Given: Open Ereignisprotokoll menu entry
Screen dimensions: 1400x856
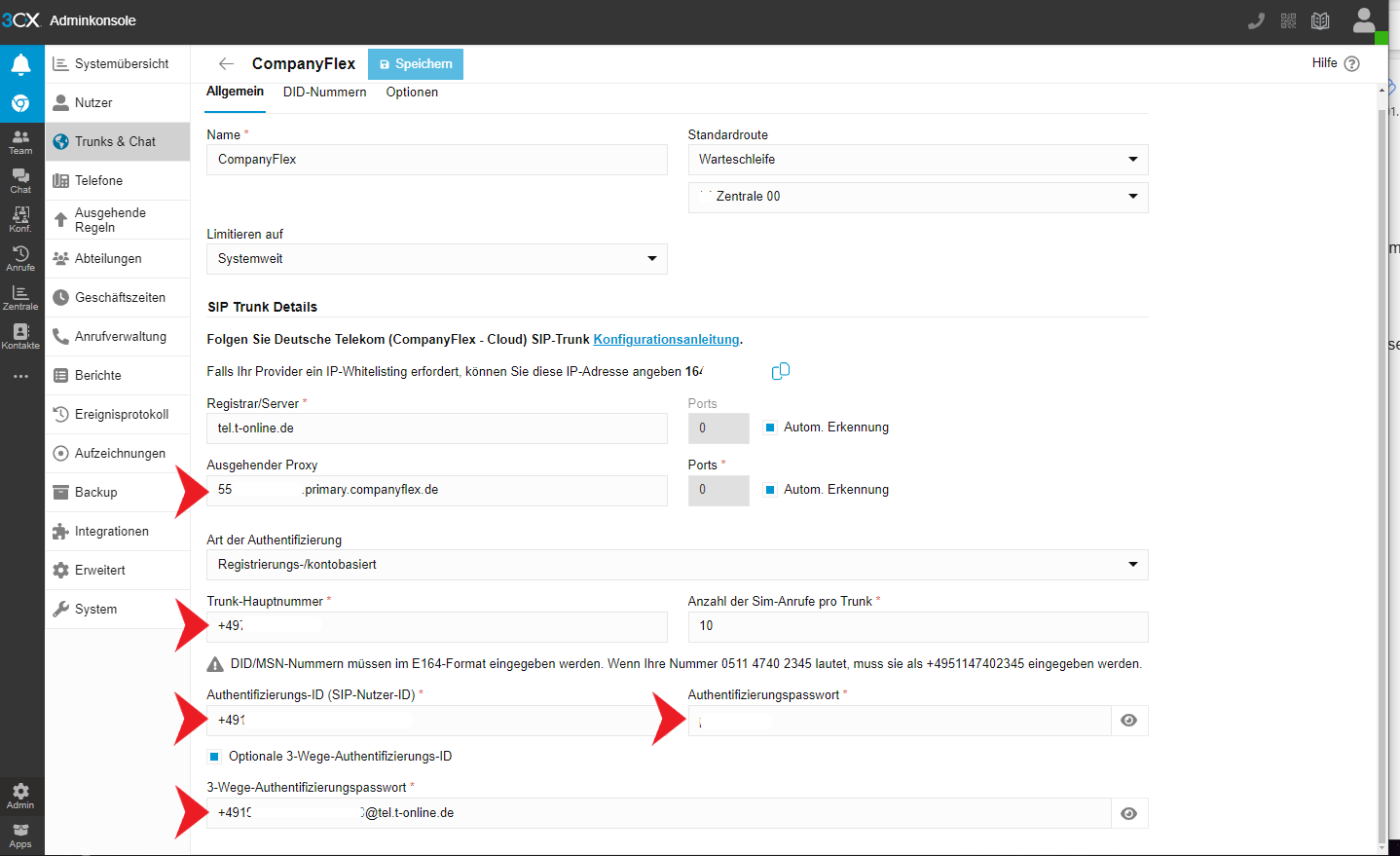Looking at the screenshot, I should point(118,415).
